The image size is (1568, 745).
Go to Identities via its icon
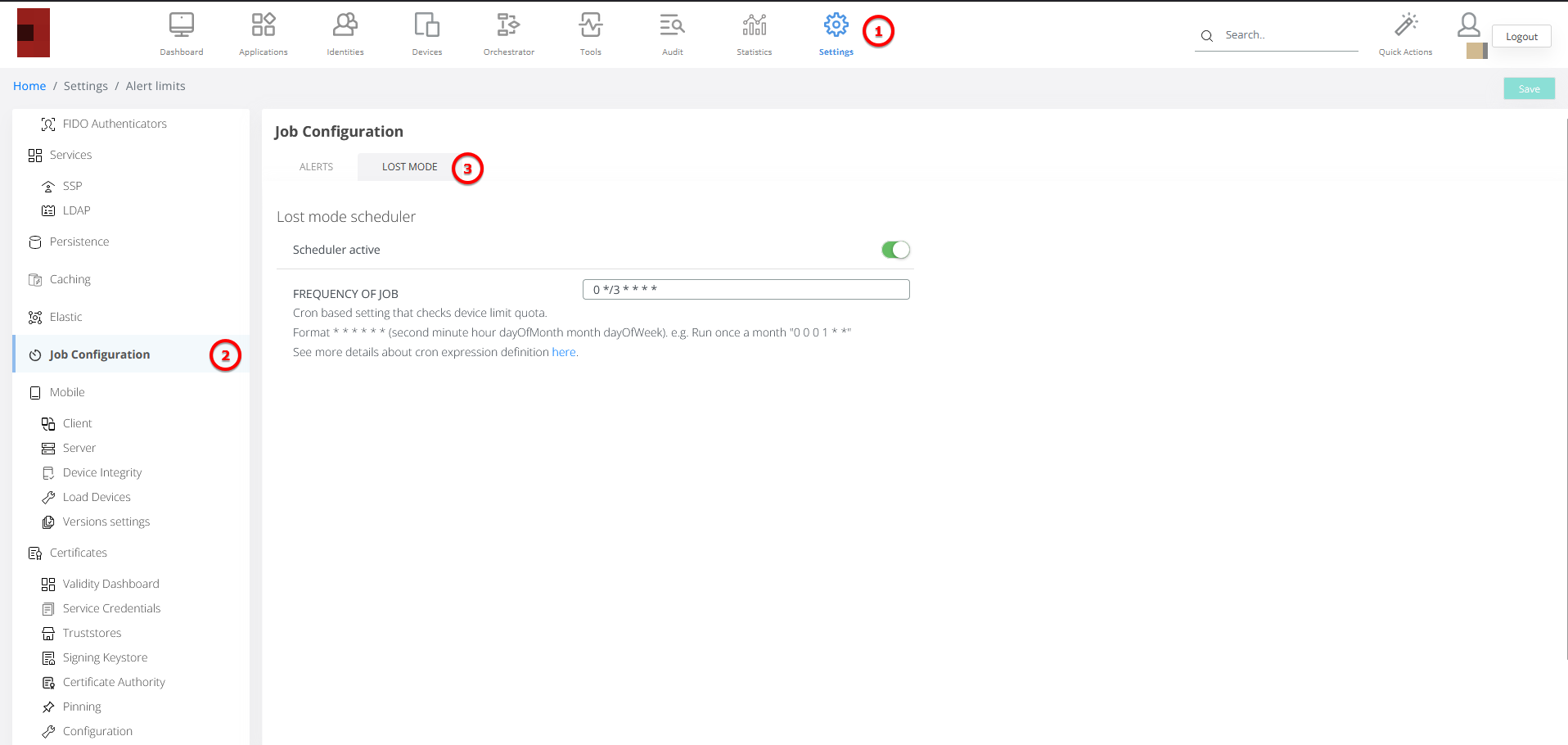345,25
